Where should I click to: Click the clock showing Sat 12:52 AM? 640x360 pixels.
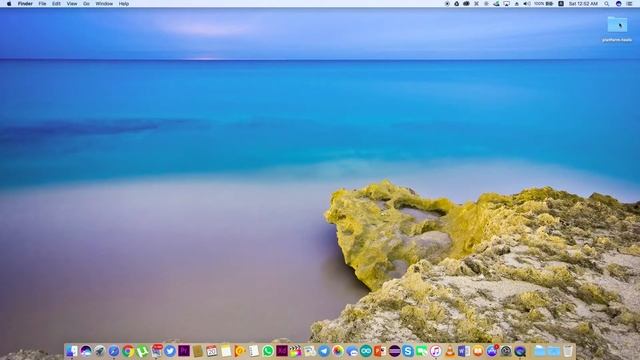(x=583, y=4)
